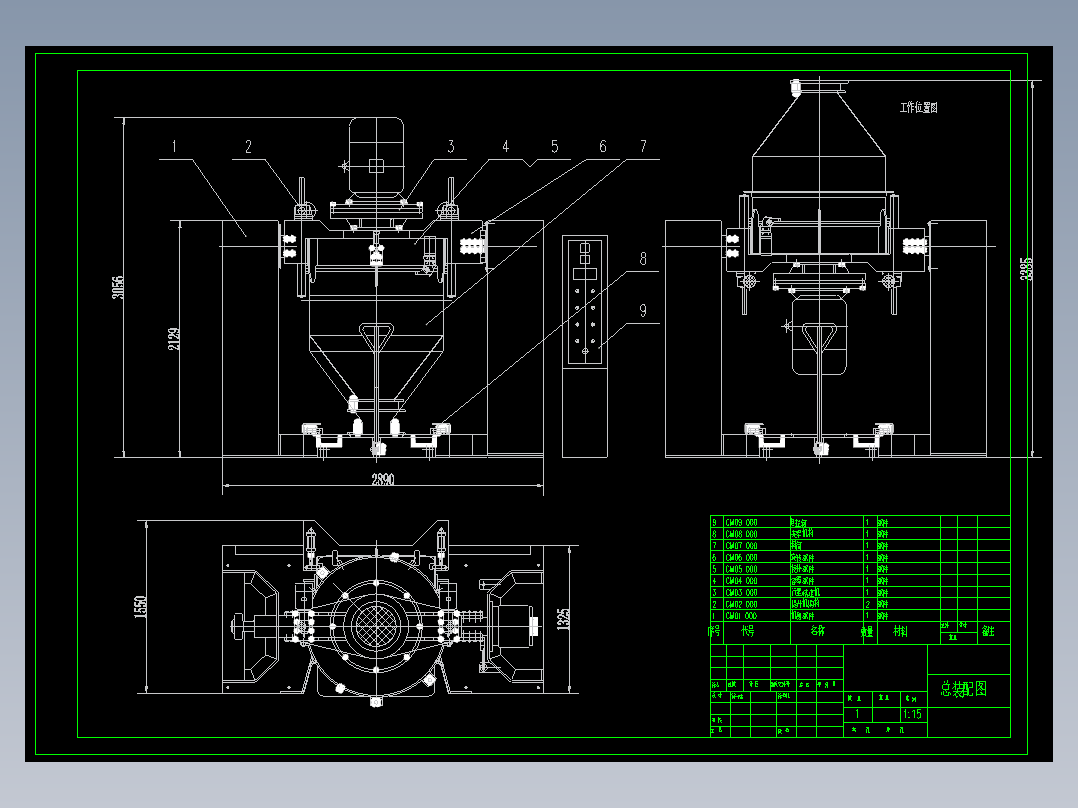Click the CM05 000 parts list cell
The width and height of the screenshot is (1078, 808).
[x=741, y=569]
